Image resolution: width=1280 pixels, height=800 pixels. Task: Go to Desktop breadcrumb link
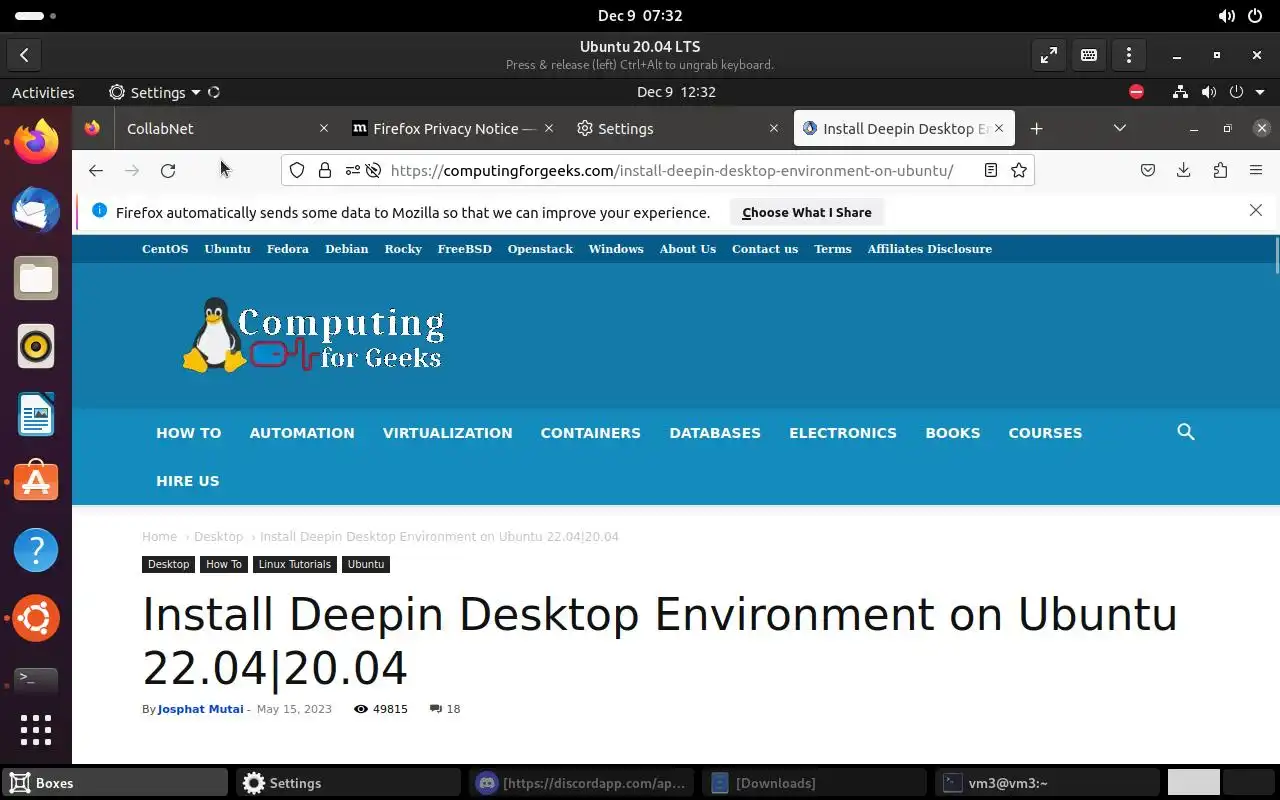pyautogui.click(x=218, y=537)
